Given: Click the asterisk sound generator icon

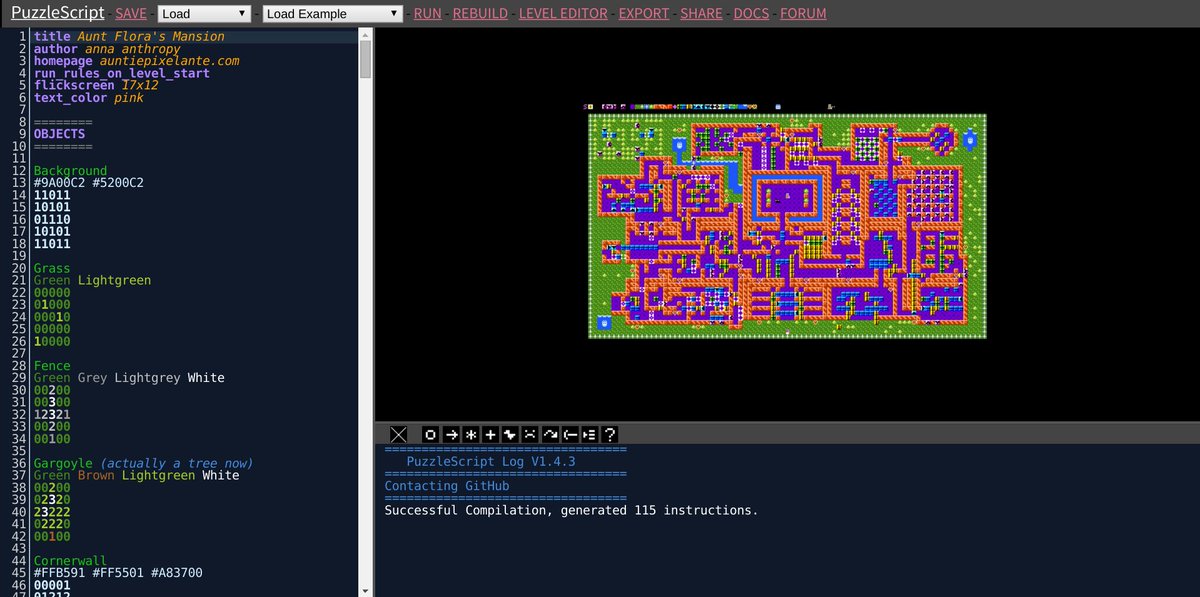Looking at the screenshot, I should pyautogui.click(x=470, y=434).
